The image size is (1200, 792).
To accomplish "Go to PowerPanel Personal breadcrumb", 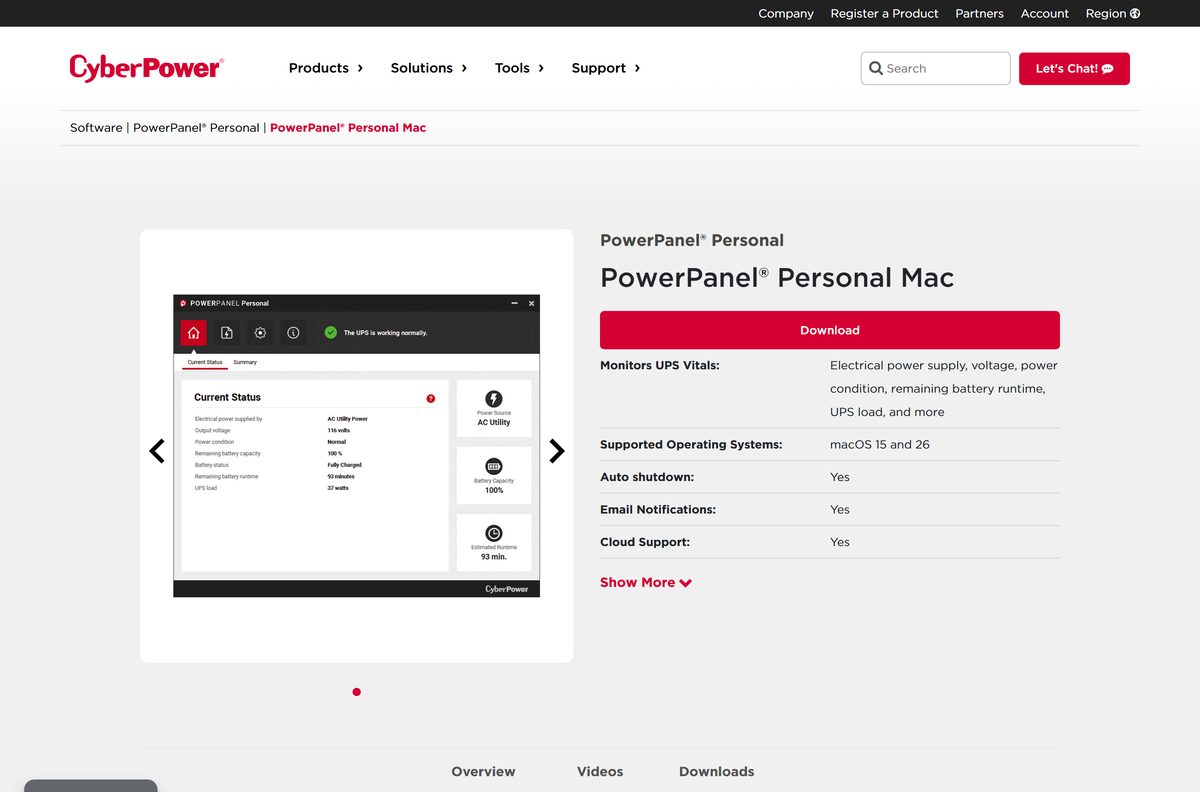I will (x=196, y=127).
